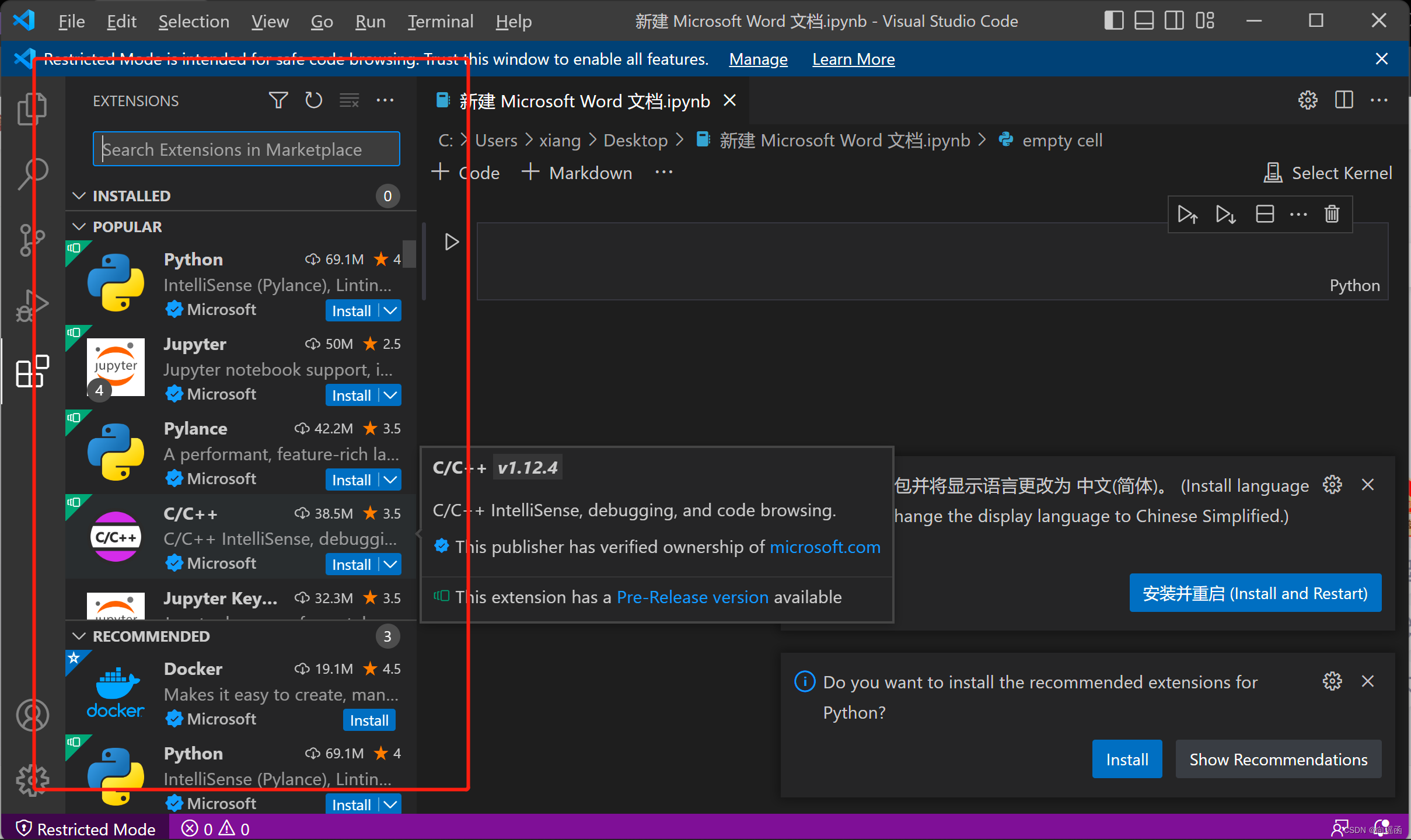Open Extensions views and more actions menu
Screen dimensions: 1411x840
coord(385,100)
